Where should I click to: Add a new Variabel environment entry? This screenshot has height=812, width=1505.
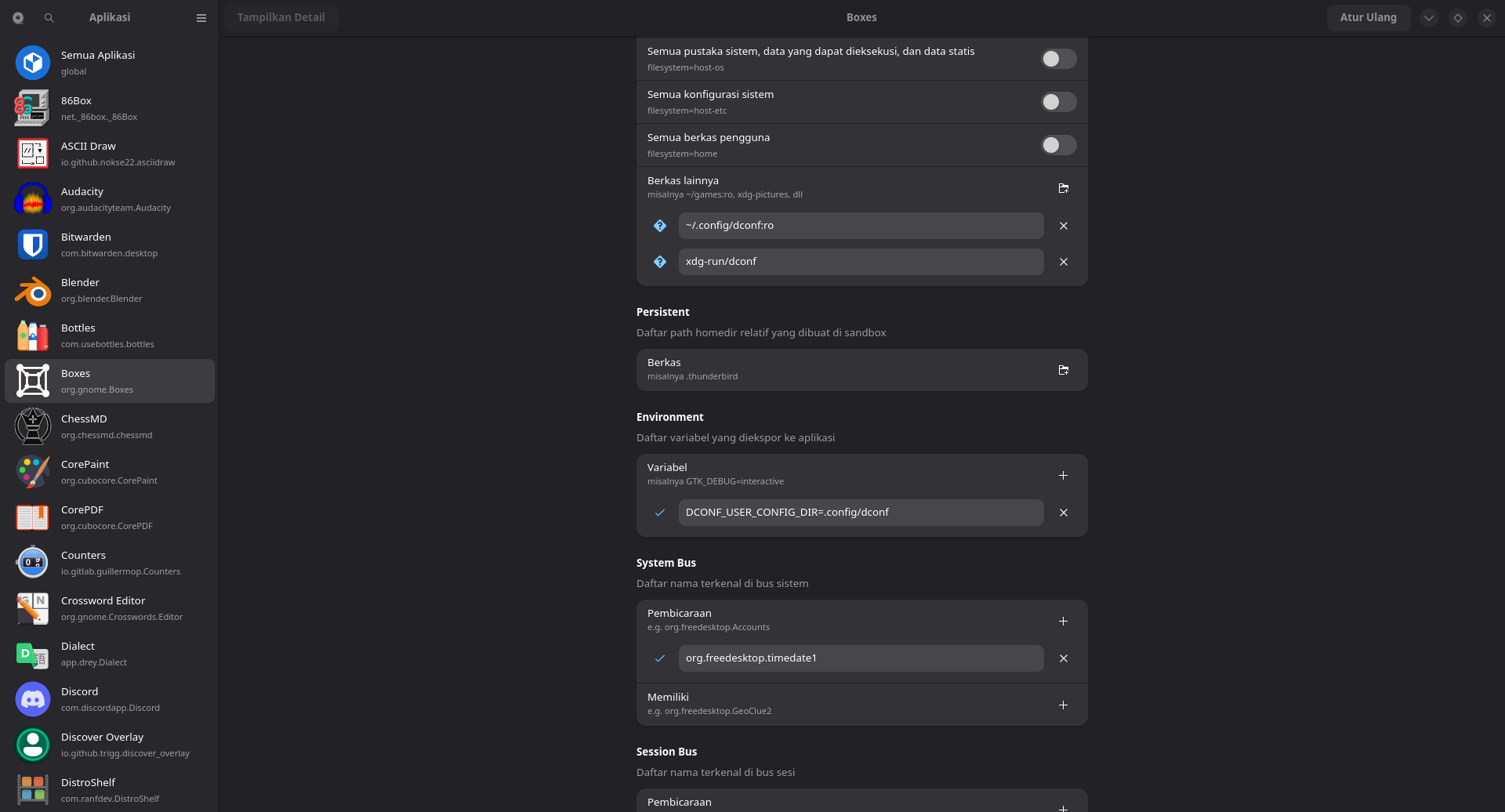pyautogui.click(x=1063, y=475)
